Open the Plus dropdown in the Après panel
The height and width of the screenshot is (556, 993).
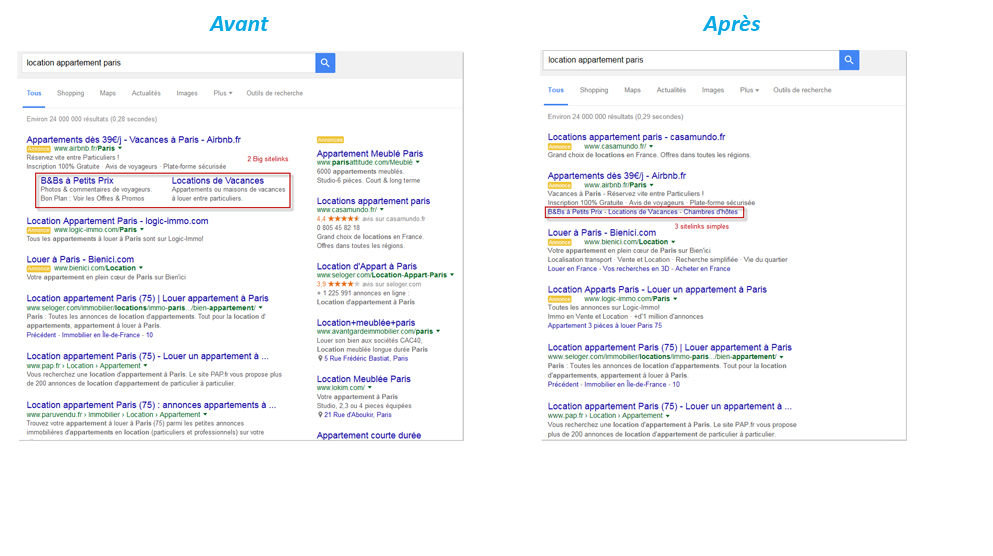point(749,90)
